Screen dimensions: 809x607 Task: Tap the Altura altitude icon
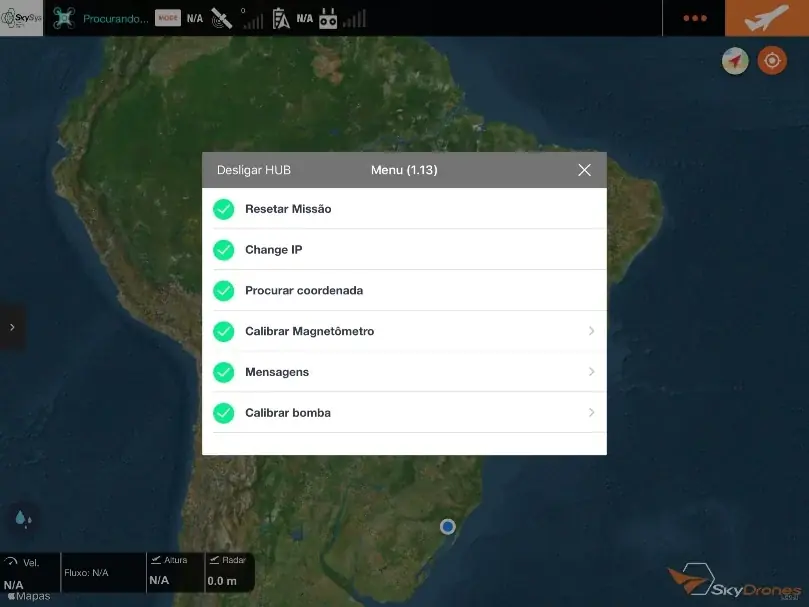pos(156,560)
